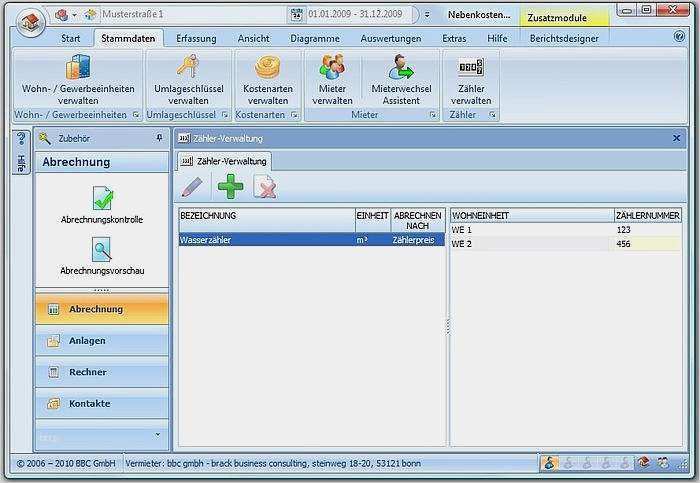
Task: Open Abrechnungskontrolle with green checkmark
Action: point(102,199)
